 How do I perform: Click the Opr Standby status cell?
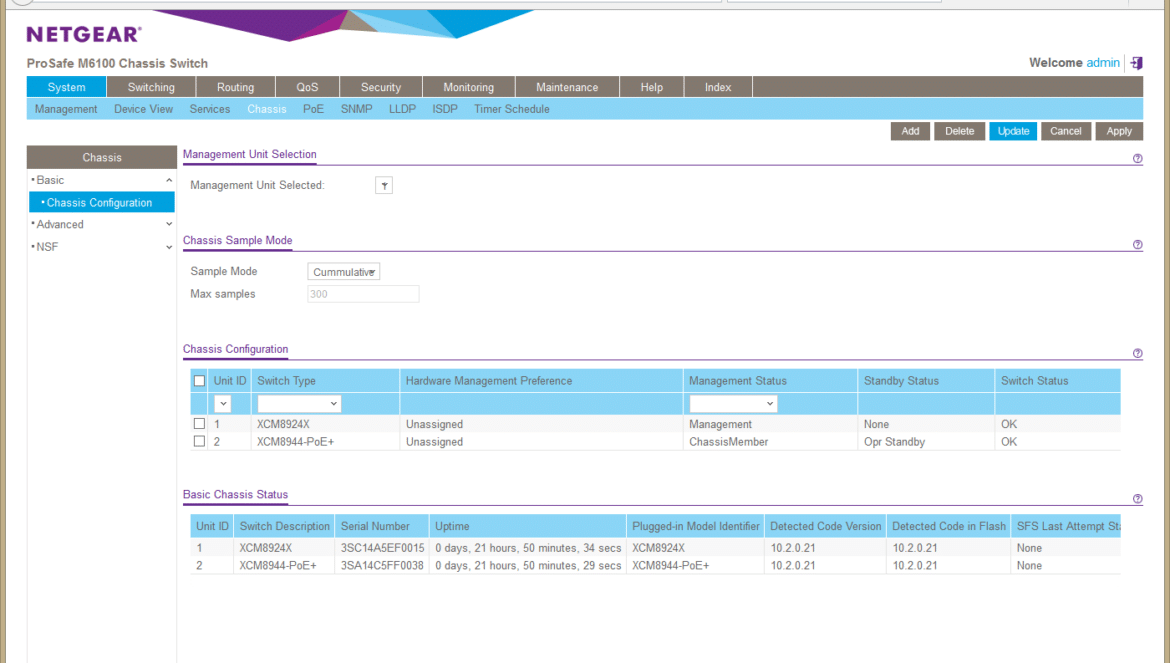click(894, 442)
